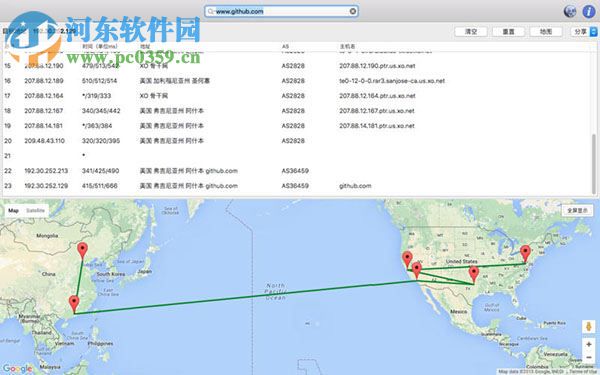Click hostname 207.88.12.167.ptr.us.xo.net
The height and width of the screenshot is (375, 600).
377,111
